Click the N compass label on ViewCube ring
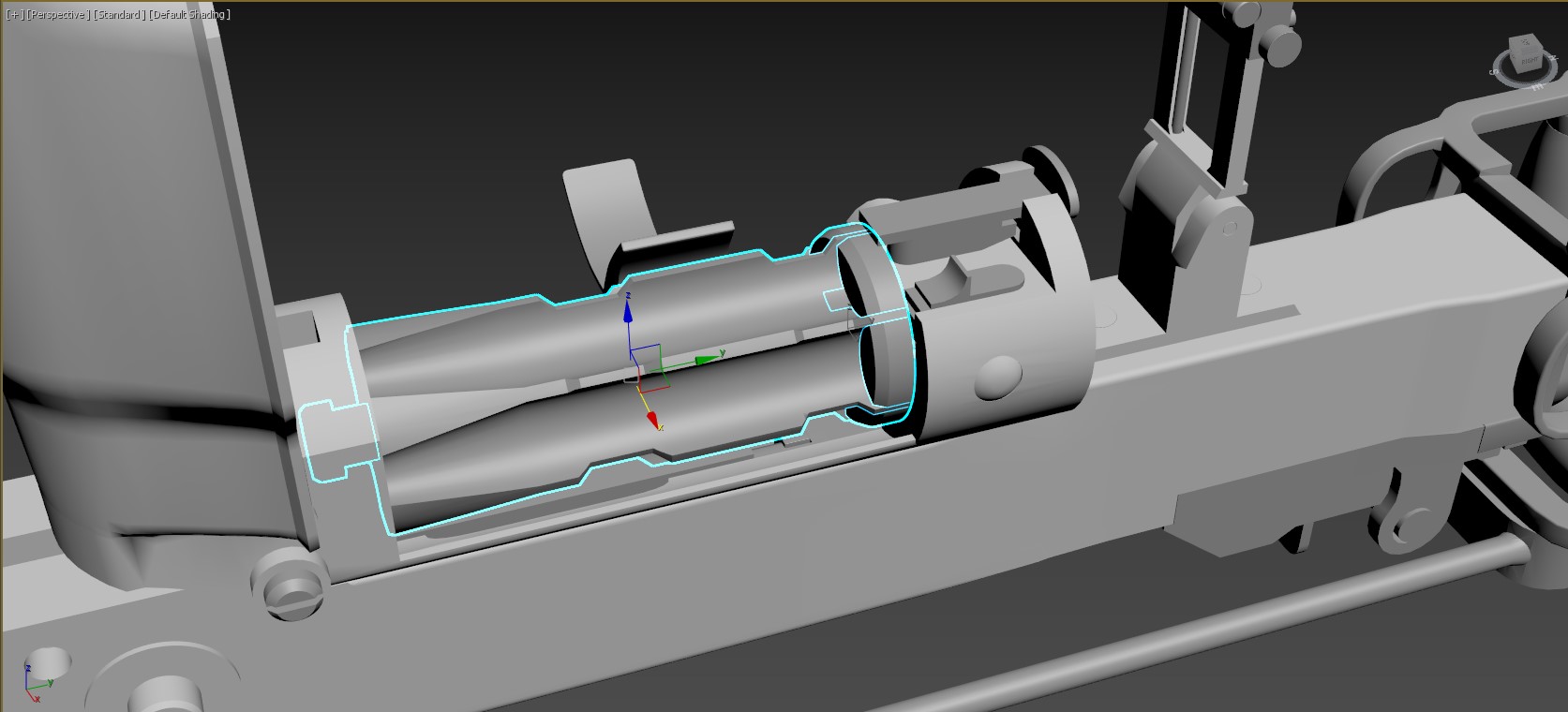The height and width of the screenshot is (712, 1568). (1554, 57)
